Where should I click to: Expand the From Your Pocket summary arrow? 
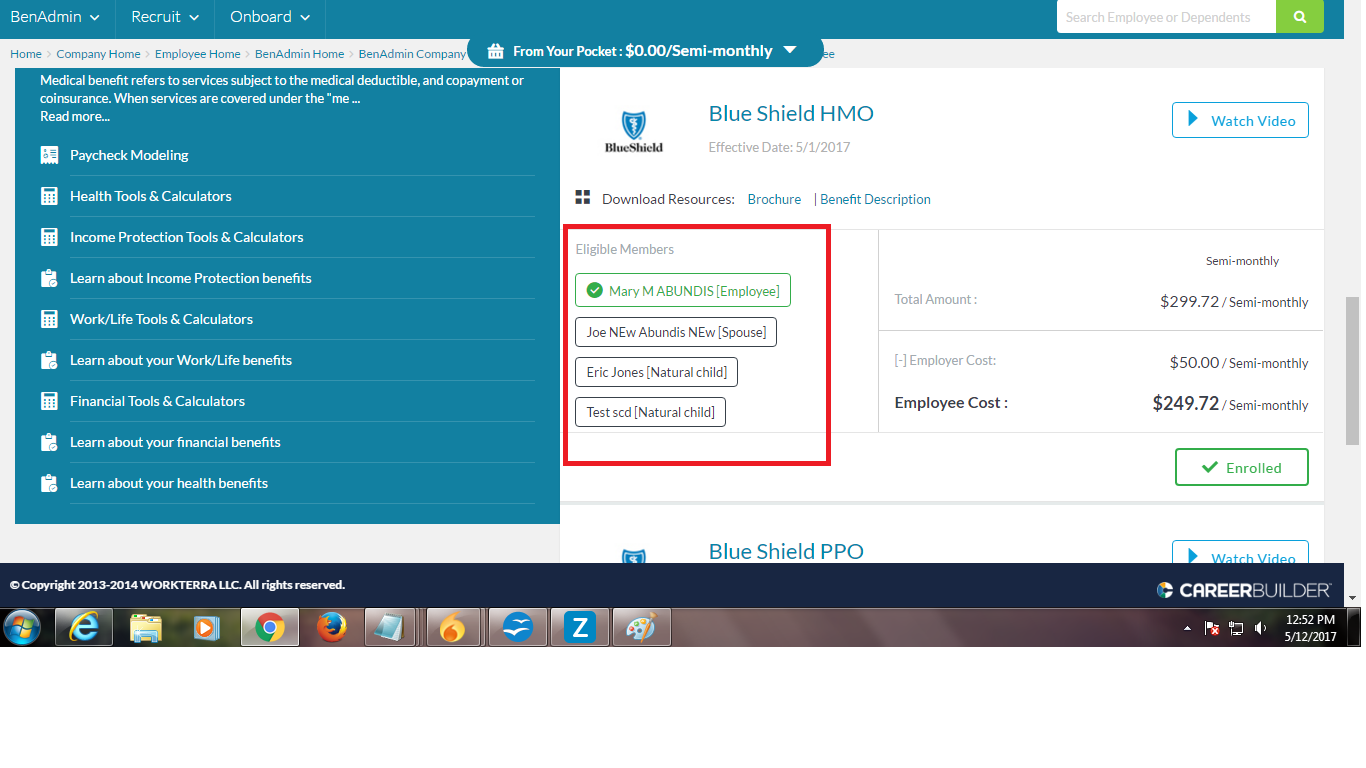[x=790, y=50]
